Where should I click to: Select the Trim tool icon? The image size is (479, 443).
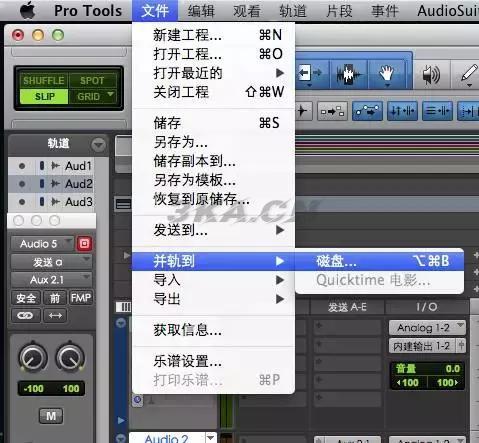309,74
